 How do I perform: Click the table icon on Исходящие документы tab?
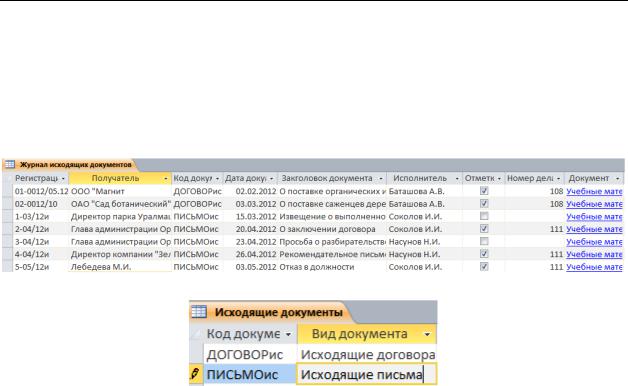199,312
